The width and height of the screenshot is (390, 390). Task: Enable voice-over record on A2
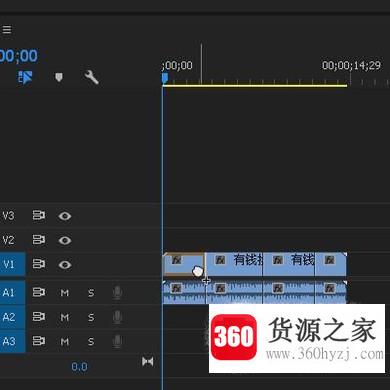(117, 317)
